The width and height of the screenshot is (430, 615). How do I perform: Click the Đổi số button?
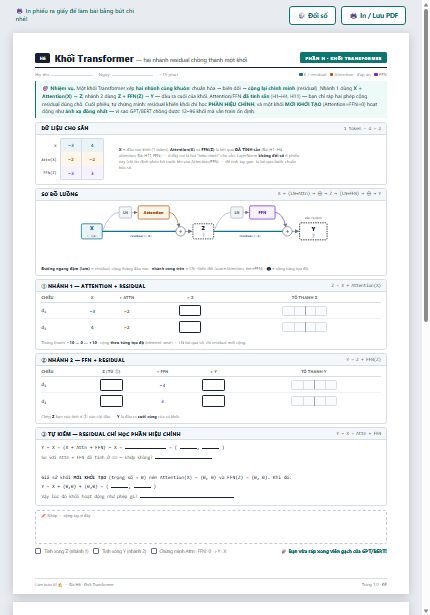point(312,16)
